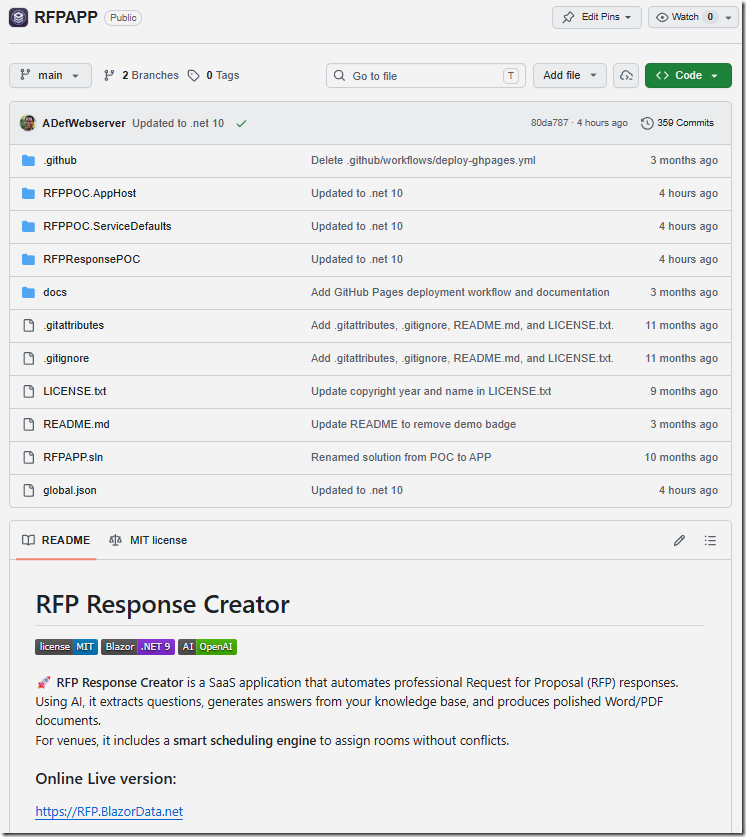
Task: Open the README outline list icon
Action: [710, 541]
